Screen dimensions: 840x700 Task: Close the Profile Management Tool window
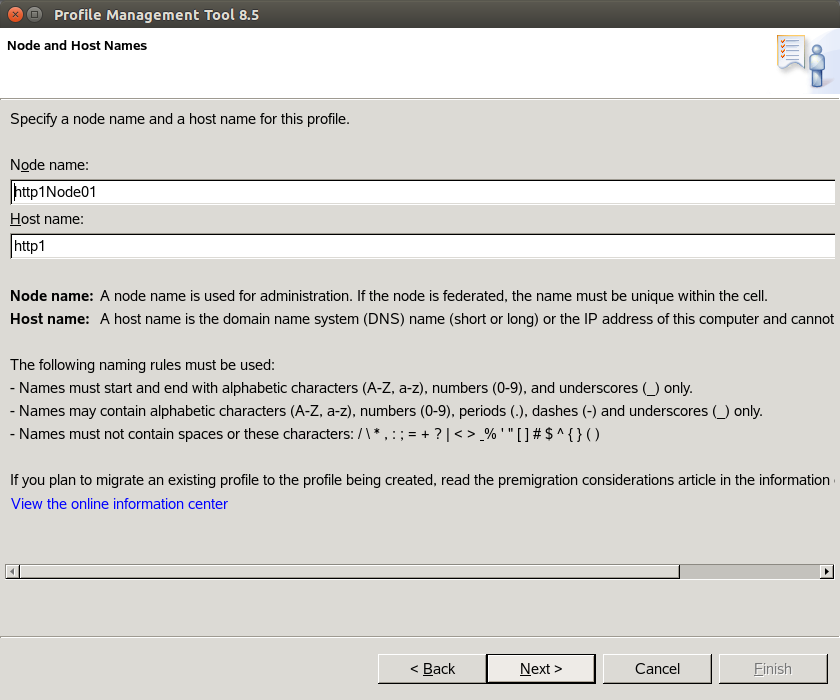[16, 14]
